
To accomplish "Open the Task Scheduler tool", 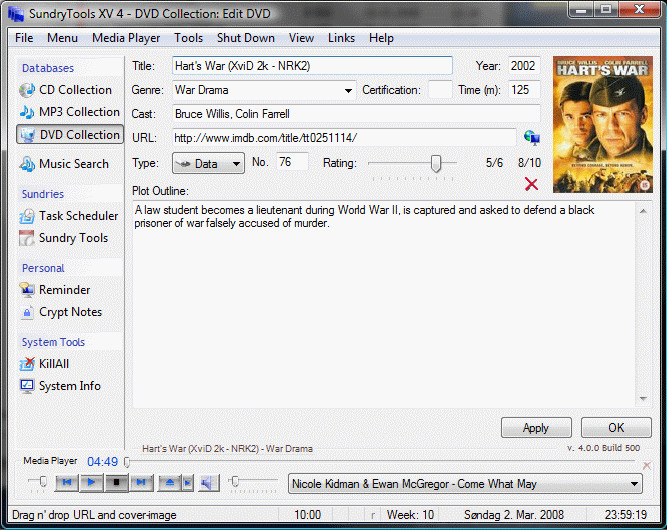I will (x=69, y=216).
